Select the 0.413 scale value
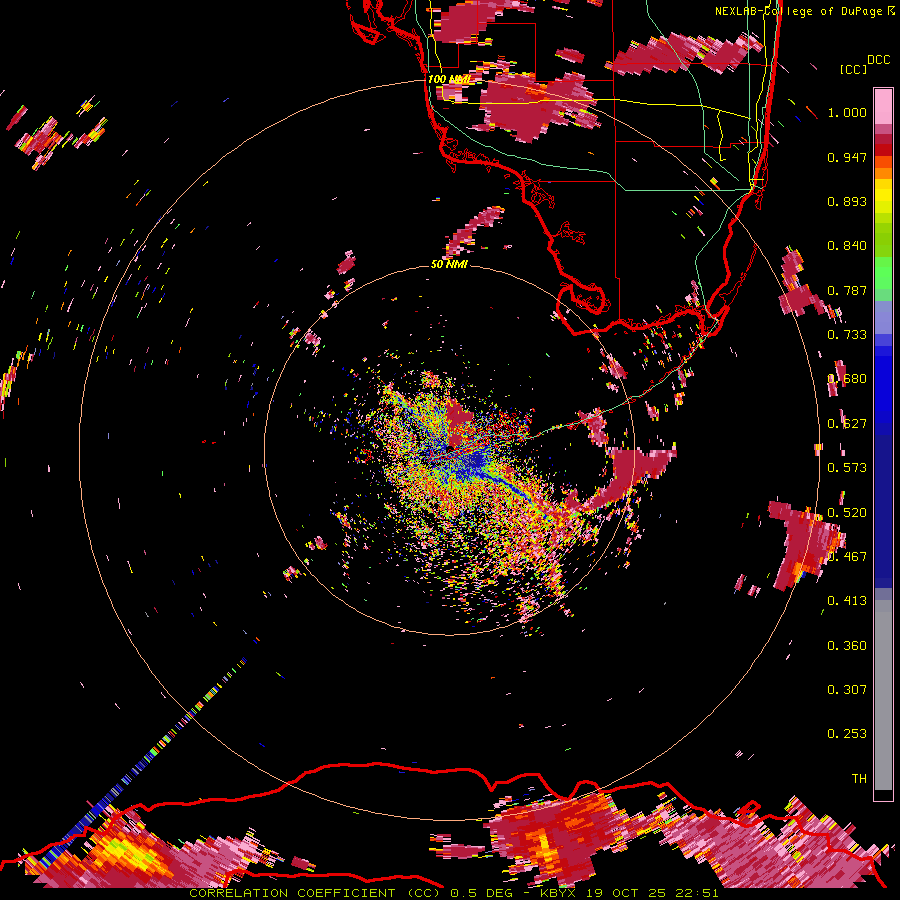Viewport: 900px width, 900px height. pos(847,601)
